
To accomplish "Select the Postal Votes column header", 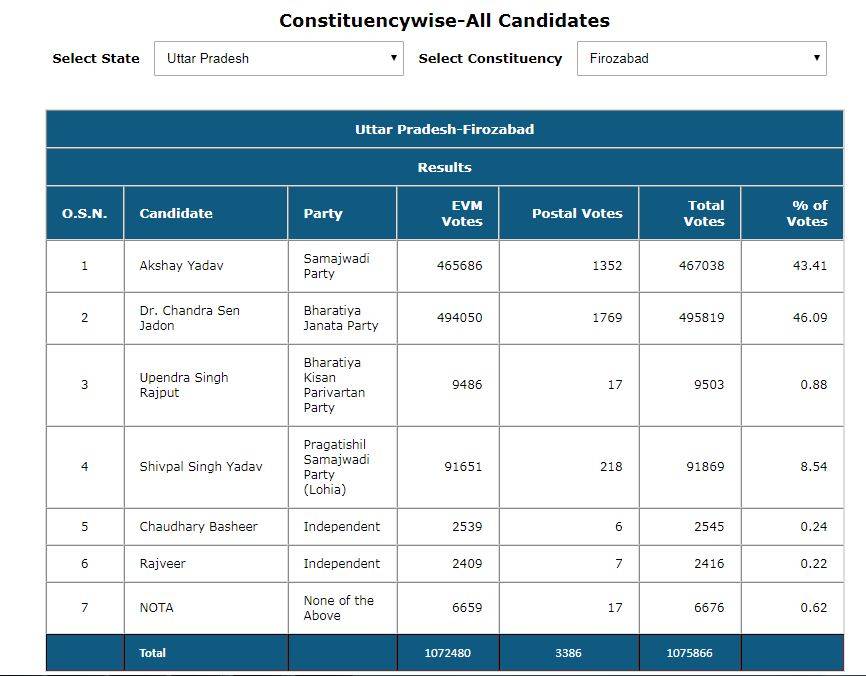I will 577,213.
